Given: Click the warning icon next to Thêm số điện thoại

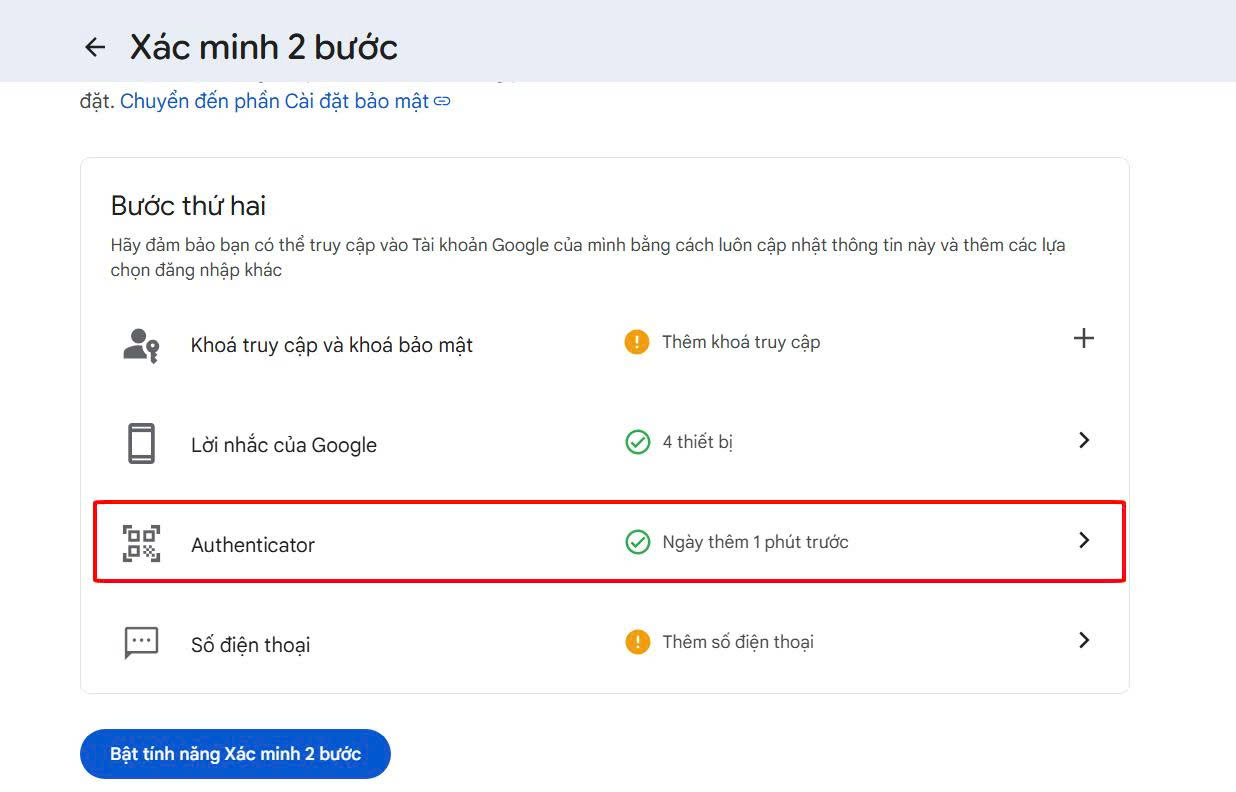Looking at the screenshot, I should [x=637, y=641].
